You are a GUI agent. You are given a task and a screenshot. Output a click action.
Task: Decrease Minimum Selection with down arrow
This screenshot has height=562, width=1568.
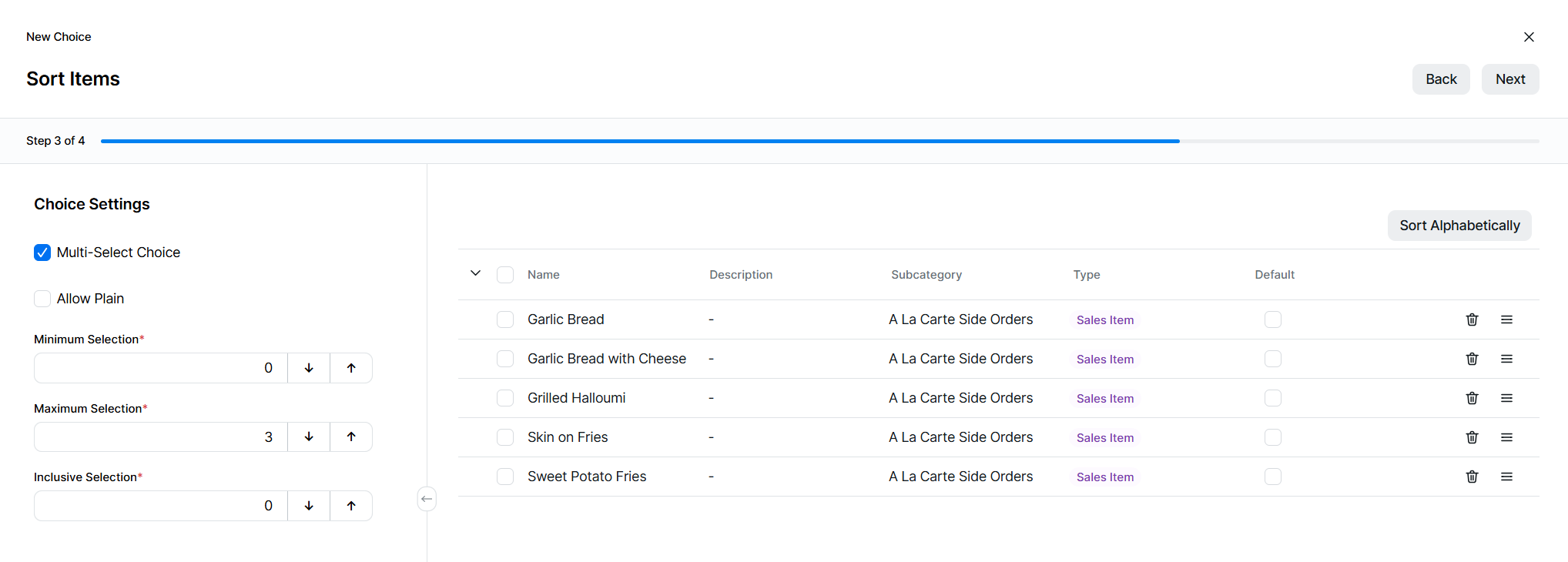309,368
